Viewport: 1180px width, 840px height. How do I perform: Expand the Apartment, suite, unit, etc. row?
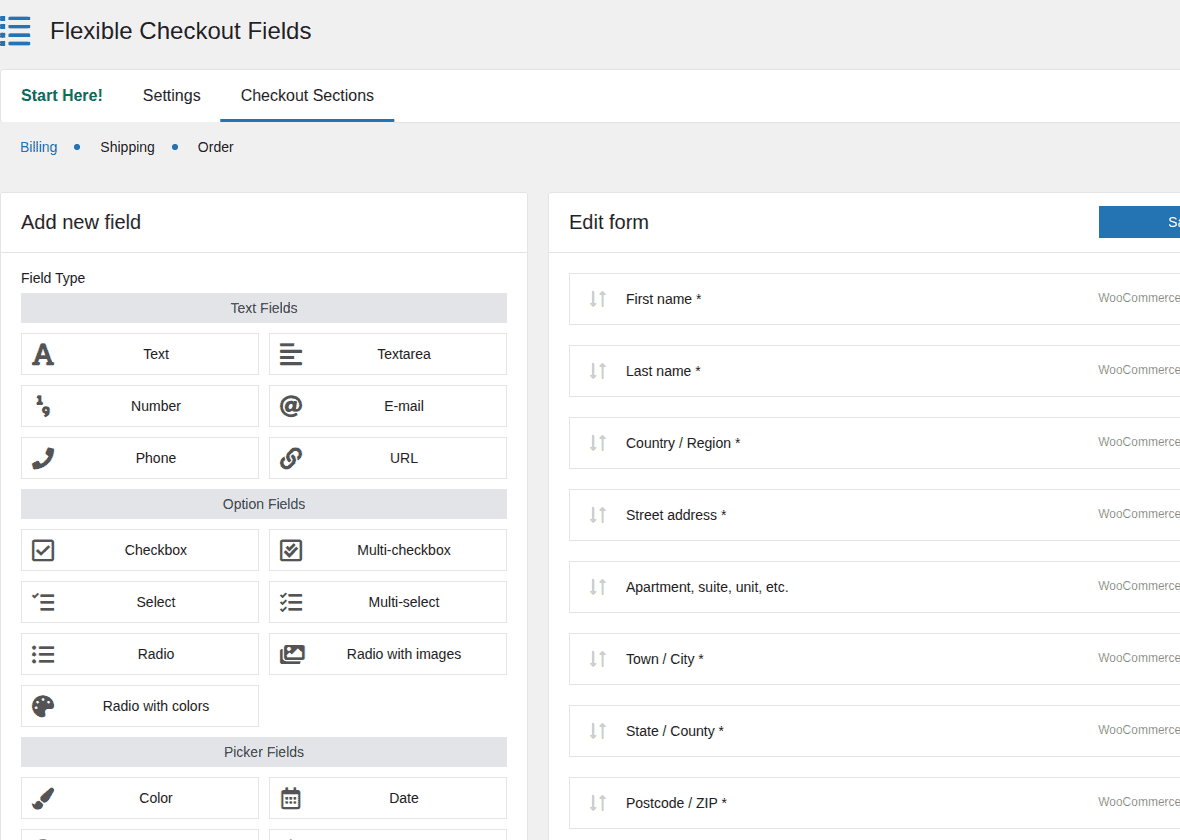[x=874, y=586]
